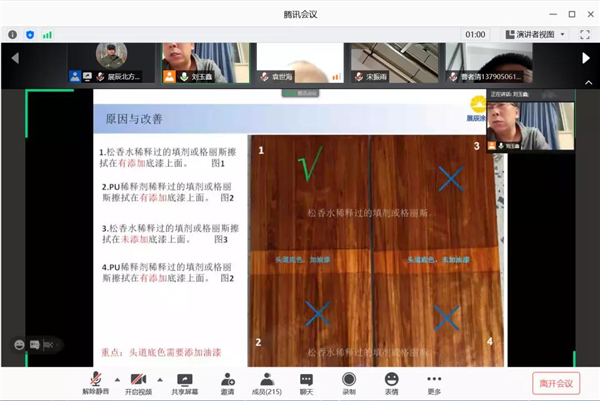Open the 邀请 invite button
600x401 pixels.
coord(228,383)
